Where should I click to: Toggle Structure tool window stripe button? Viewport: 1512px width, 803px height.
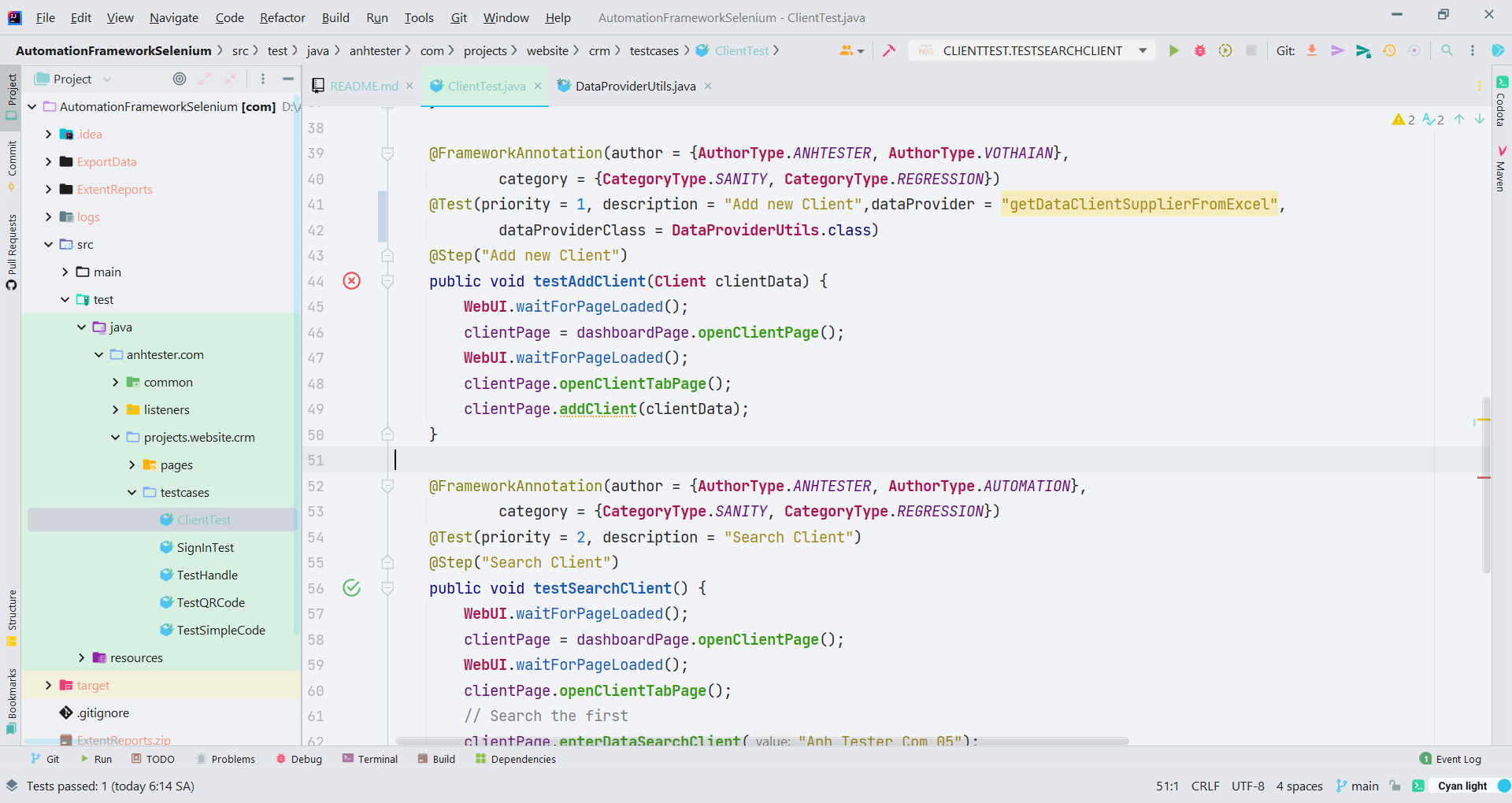point(11,618)
